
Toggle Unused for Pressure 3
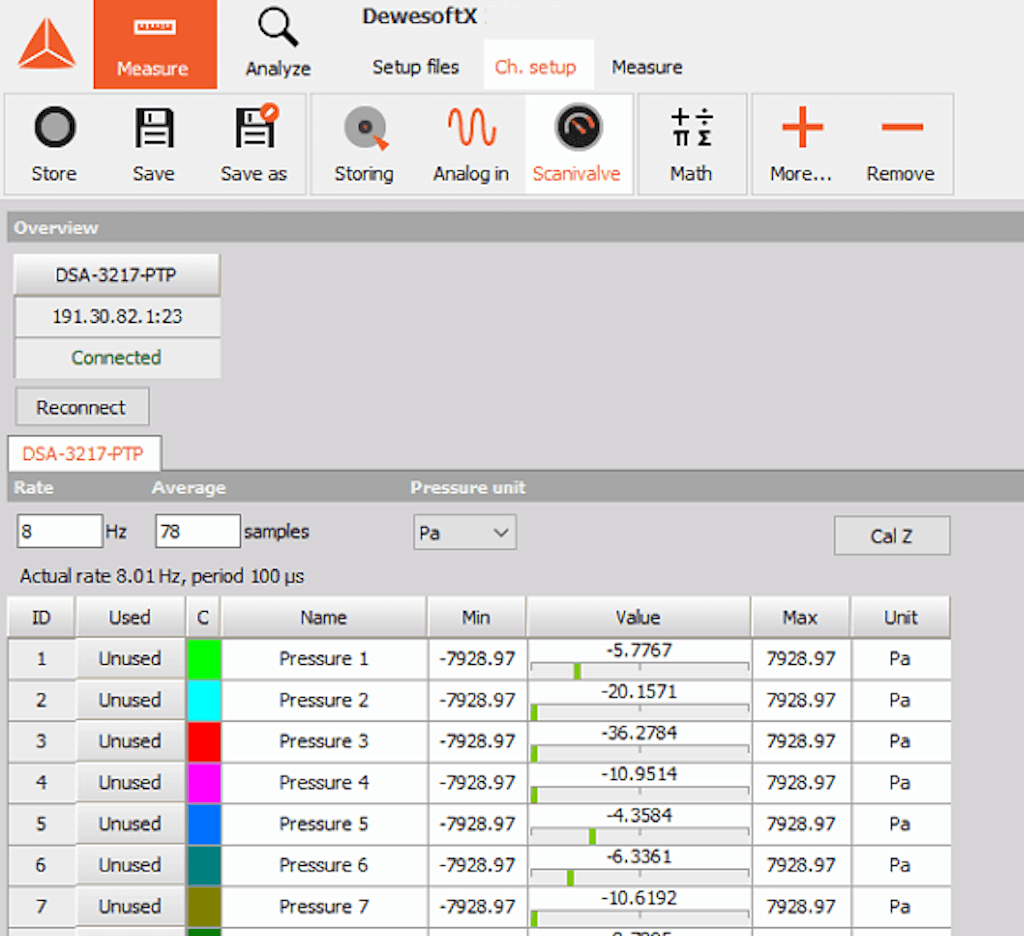130,741
